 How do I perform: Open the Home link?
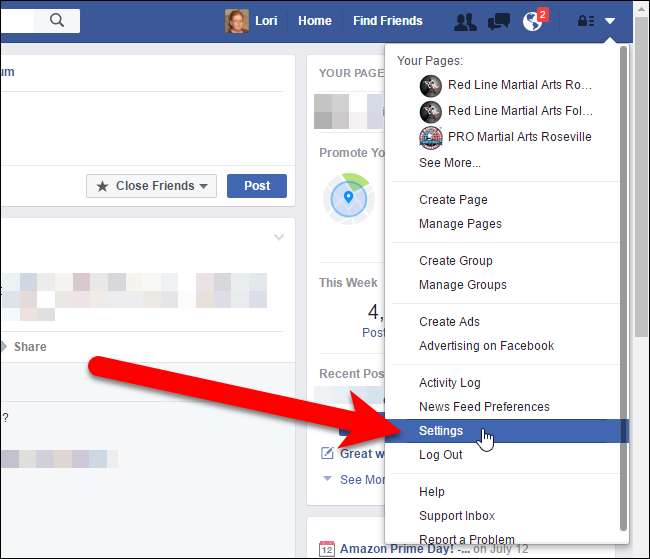pos(315,21)
